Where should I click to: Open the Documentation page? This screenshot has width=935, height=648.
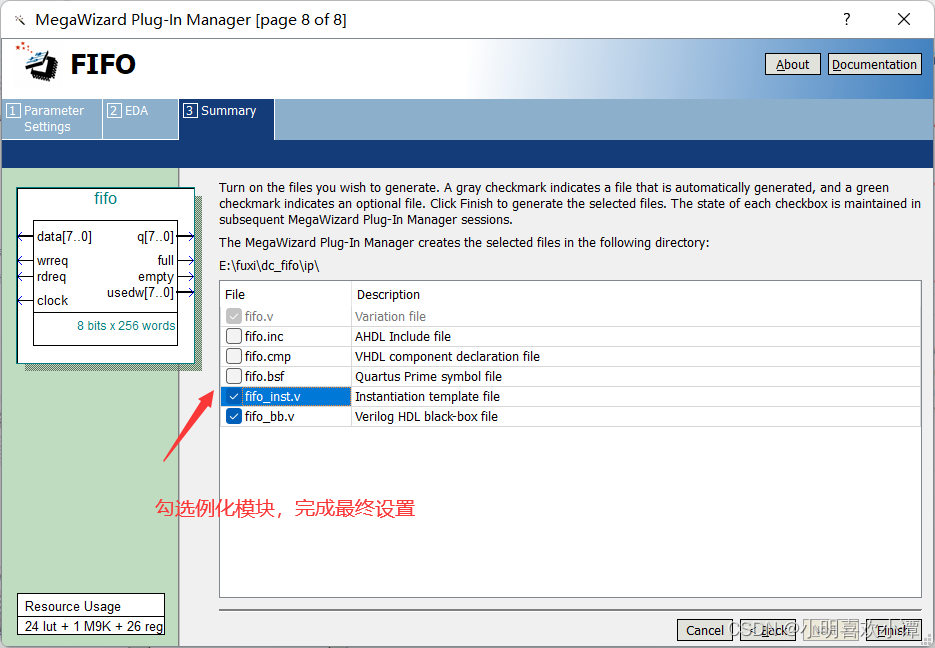pos(874,64)
